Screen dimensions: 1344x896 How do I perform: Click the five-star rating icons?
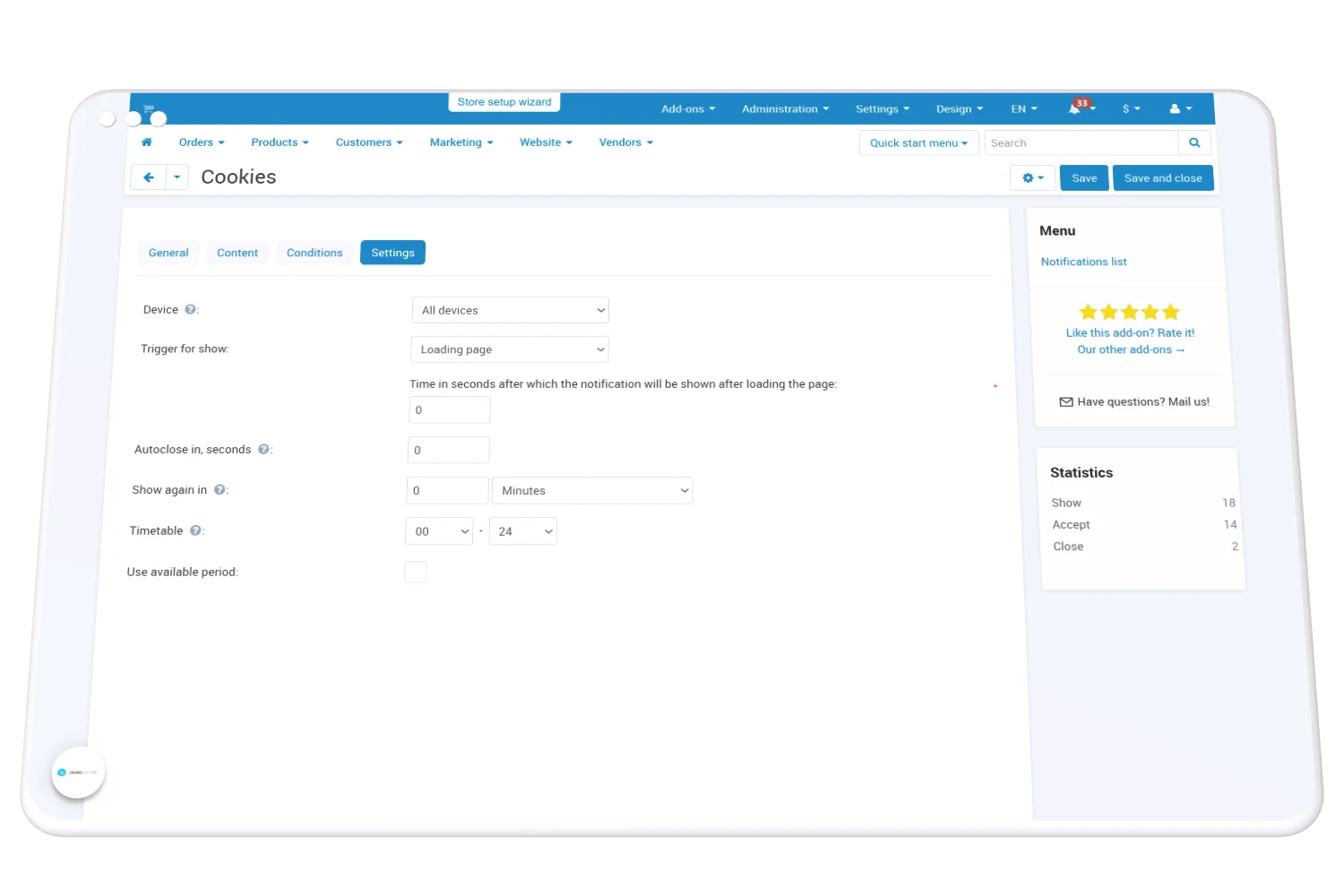point(1129,312)
